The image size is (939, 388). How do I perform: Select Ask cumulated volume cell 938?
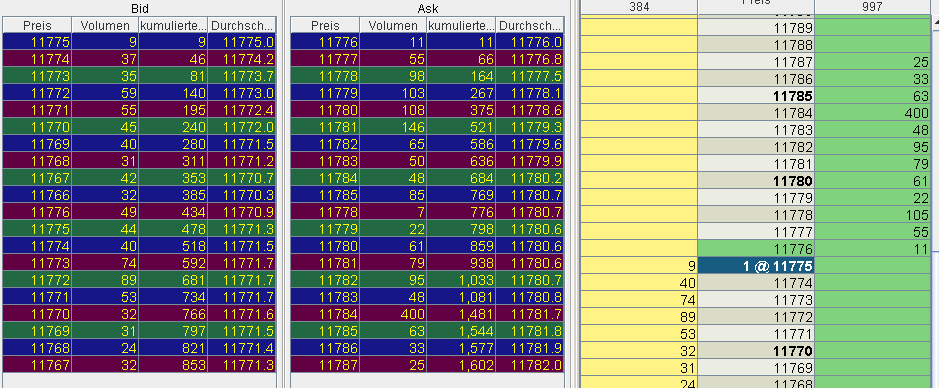(461, 262)
